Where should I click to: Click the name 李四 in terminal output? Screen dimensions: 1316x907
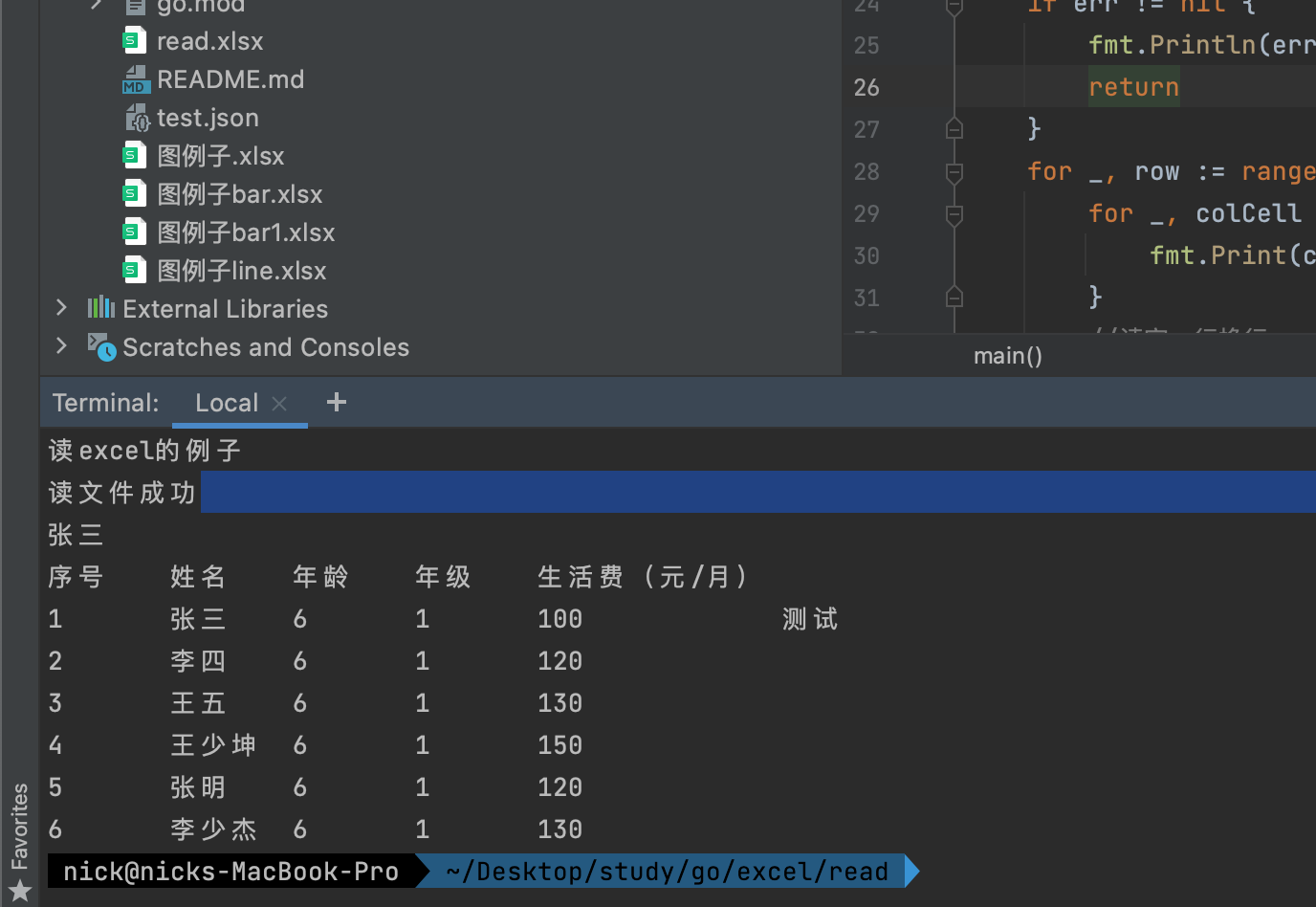tap(198, 661)
